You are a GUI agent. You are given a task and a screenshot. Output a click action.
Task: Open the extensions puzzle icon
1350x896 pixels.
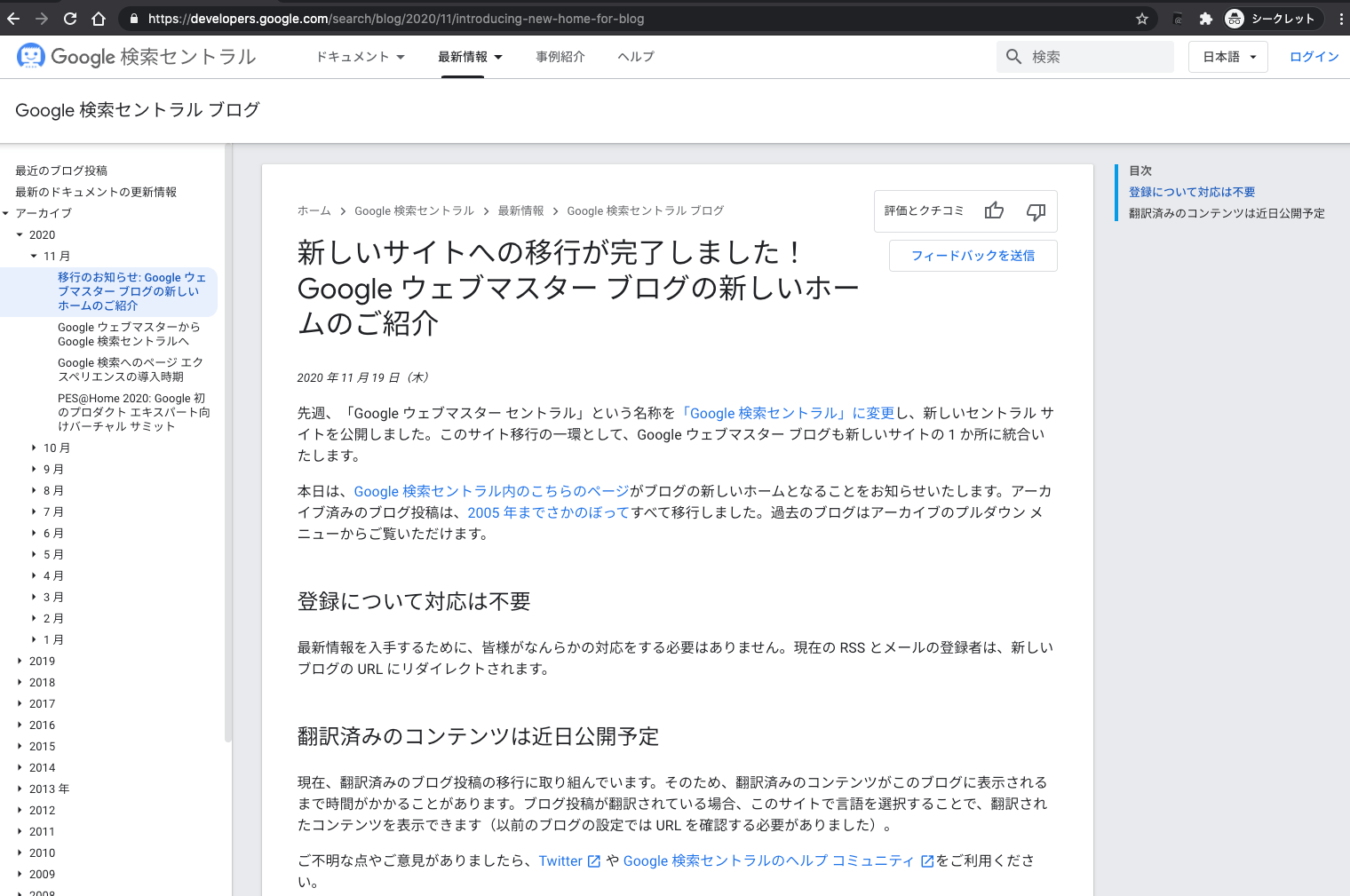pyautogui.click(x=1205, y=19)
